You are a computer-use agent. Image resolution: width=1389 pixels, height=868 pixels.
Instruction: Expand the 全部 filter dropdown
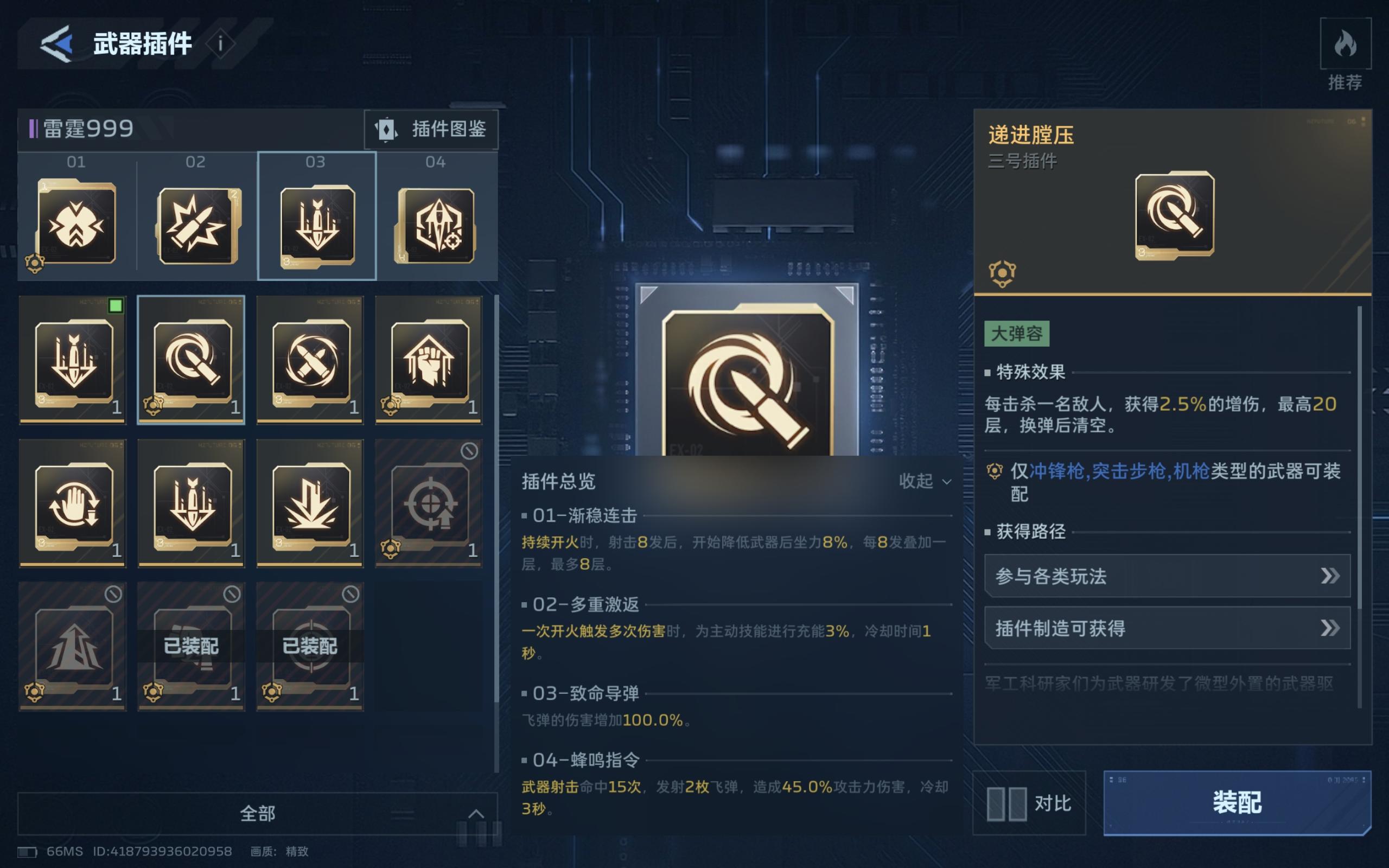[257, 813]
